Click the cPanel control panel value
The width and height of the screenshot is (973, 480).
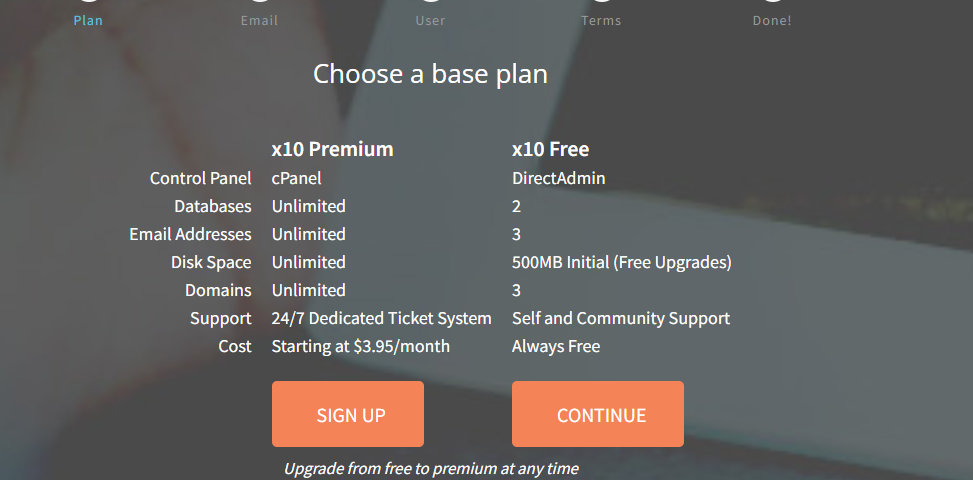[x=297, y=179]
